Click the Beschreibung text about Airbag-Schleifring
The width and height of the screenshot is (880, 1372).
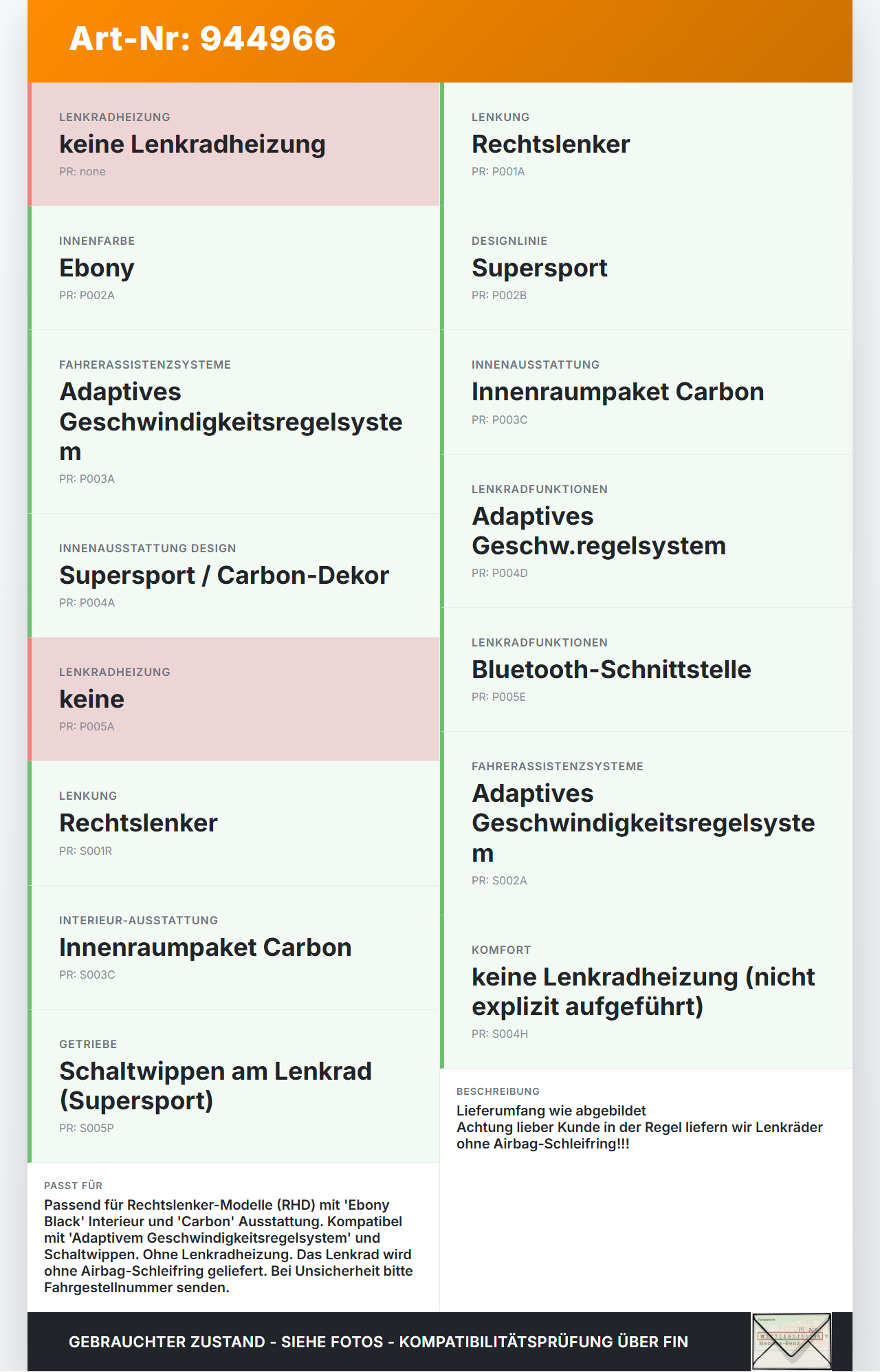(x=639, y=1127)
